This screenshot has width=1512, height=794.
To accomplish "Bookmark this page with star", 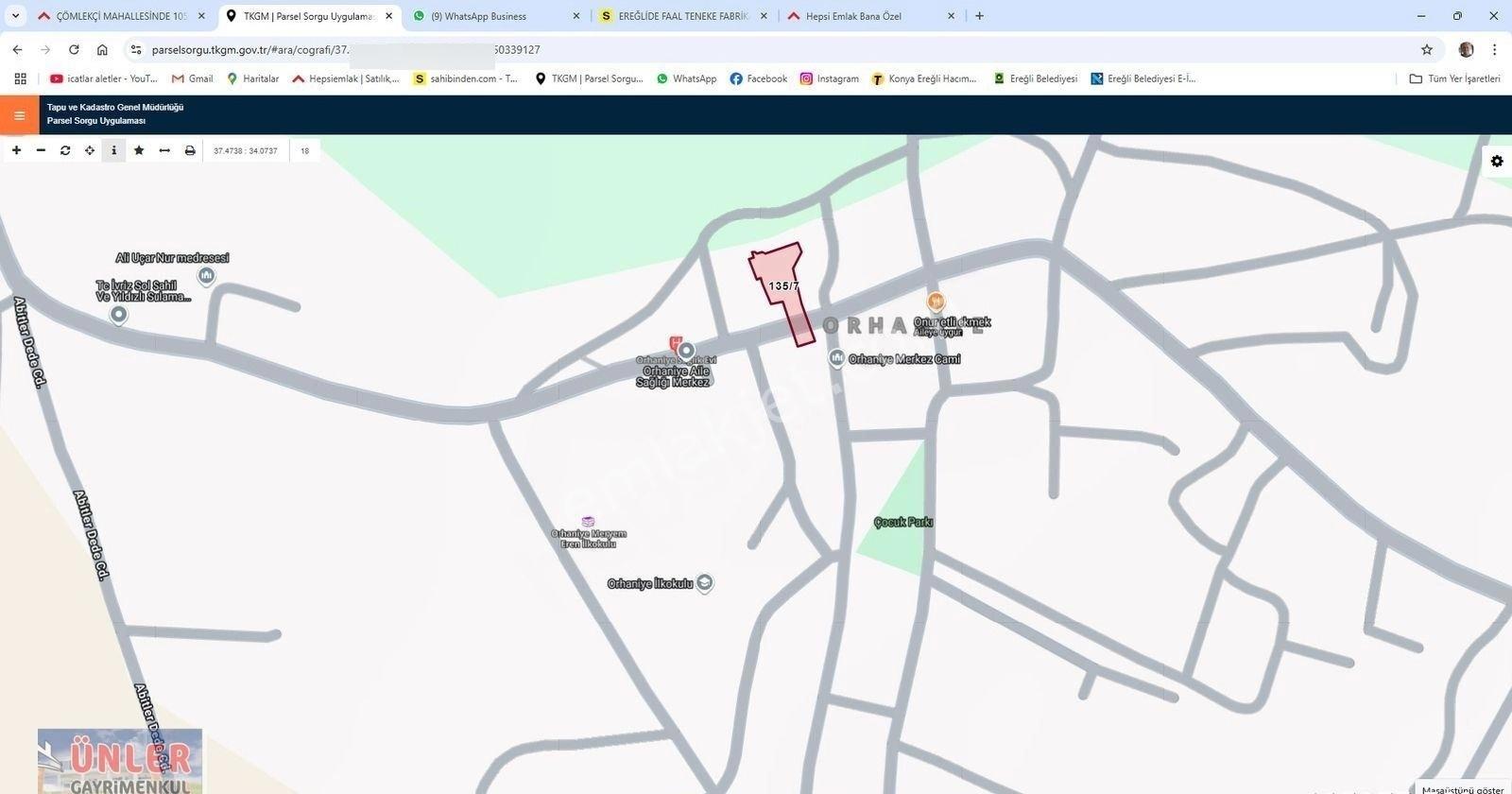I will click(1427, 49).
